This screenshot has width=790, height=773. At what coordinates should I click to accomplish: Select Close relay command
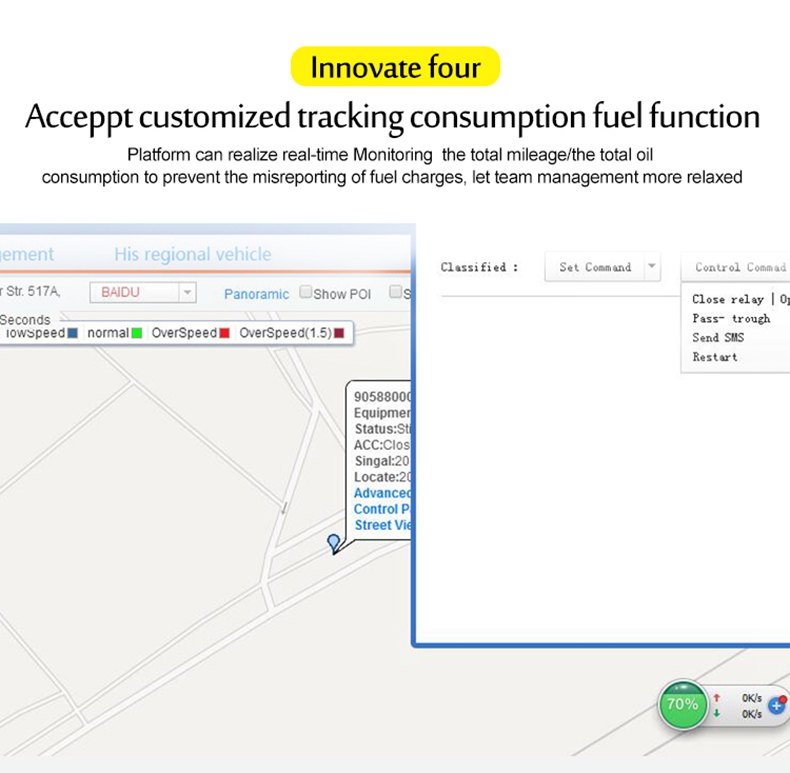point(728,299)
